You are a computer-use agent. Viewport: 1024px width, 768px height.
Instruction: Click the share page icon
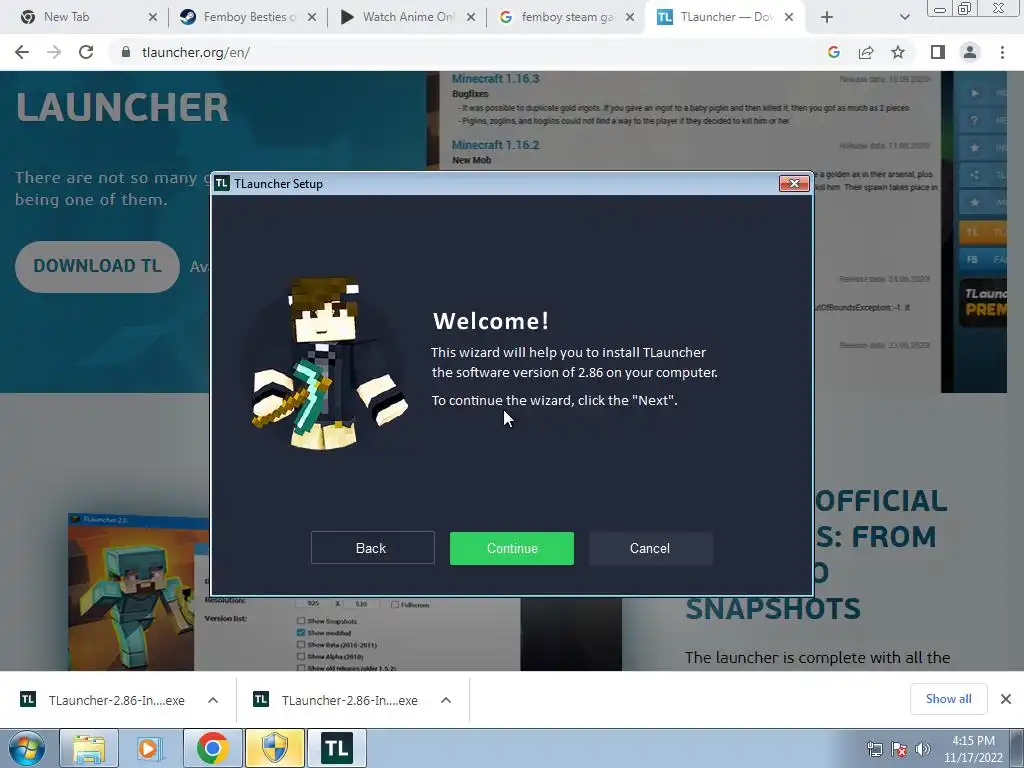[866, 52]
